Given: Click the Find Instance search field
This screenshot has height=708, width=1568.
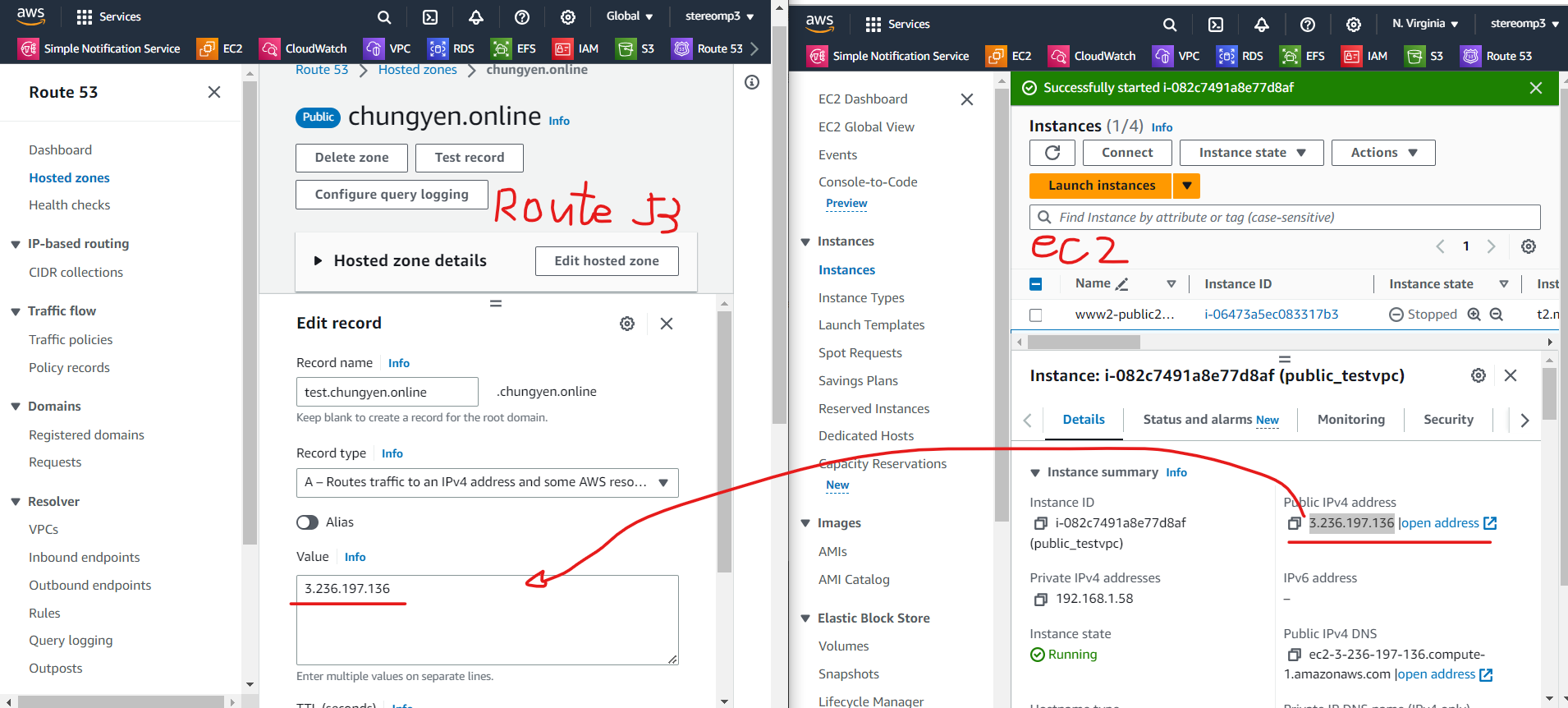Looking at the screenshot, I should pos(1285,218).
